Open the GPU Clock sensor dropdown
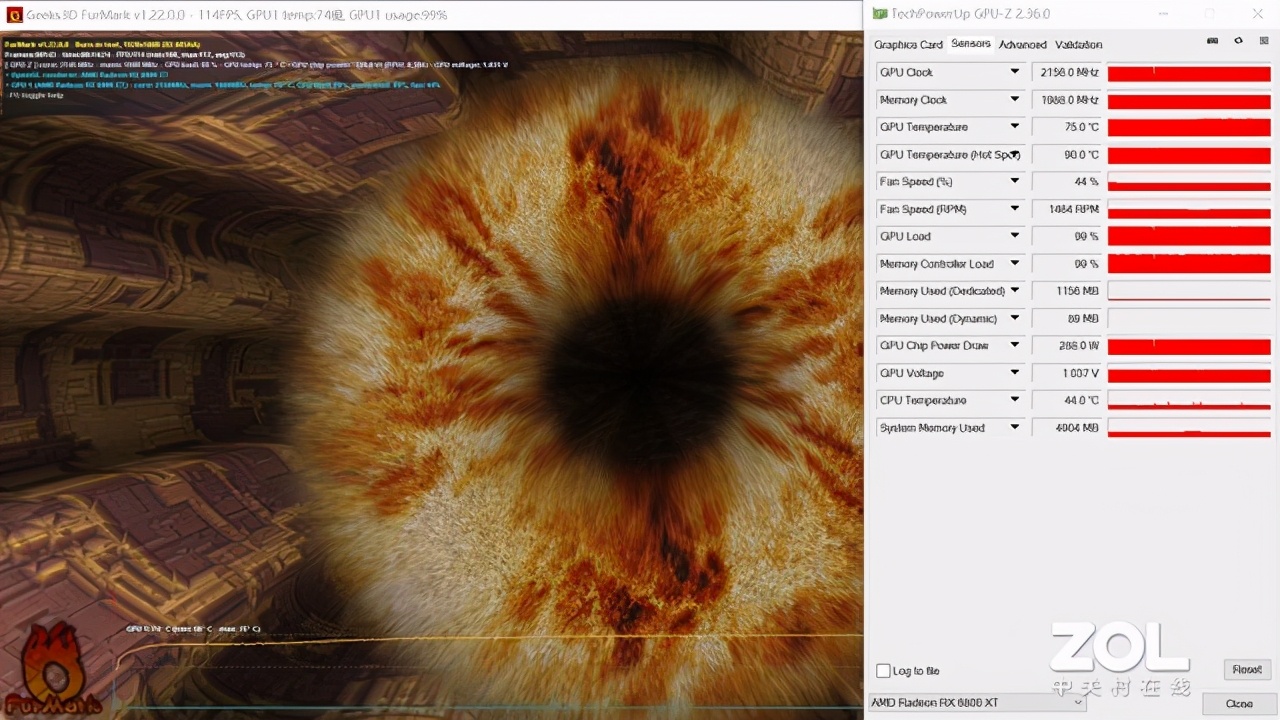The height and width of the screenshot is (720, 1280). 1014,72
